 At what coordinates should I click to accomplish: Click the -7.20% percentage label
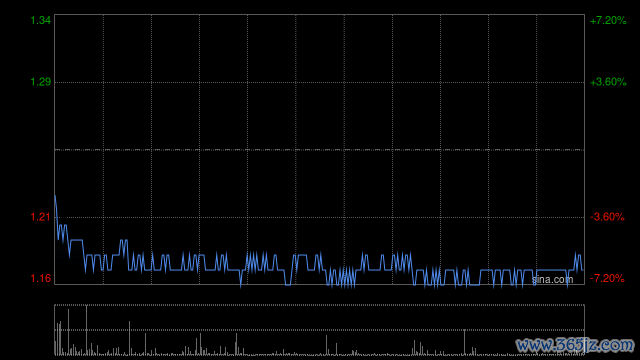pos(607,278)
